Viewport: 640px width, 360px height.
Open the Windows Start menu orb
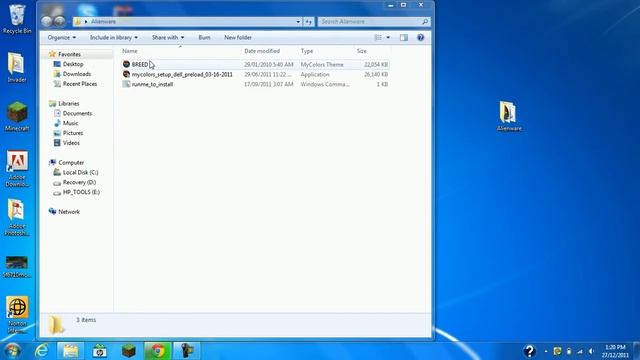coord(12,351)
